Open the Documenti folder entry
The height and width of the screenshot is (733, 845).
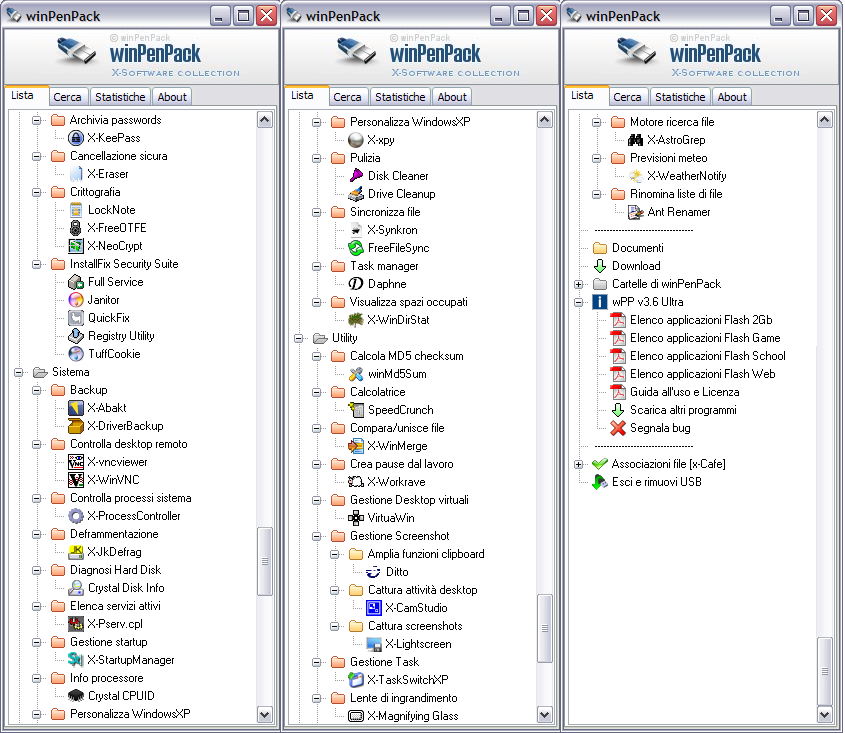(638, 248)
